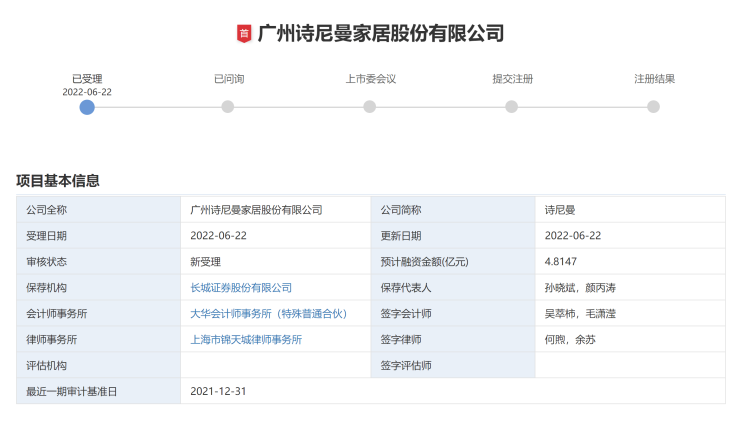This screenshot has width=740, height=425.
Task: Click the 项目基本信息 section heading
Action: click(58, 181)
